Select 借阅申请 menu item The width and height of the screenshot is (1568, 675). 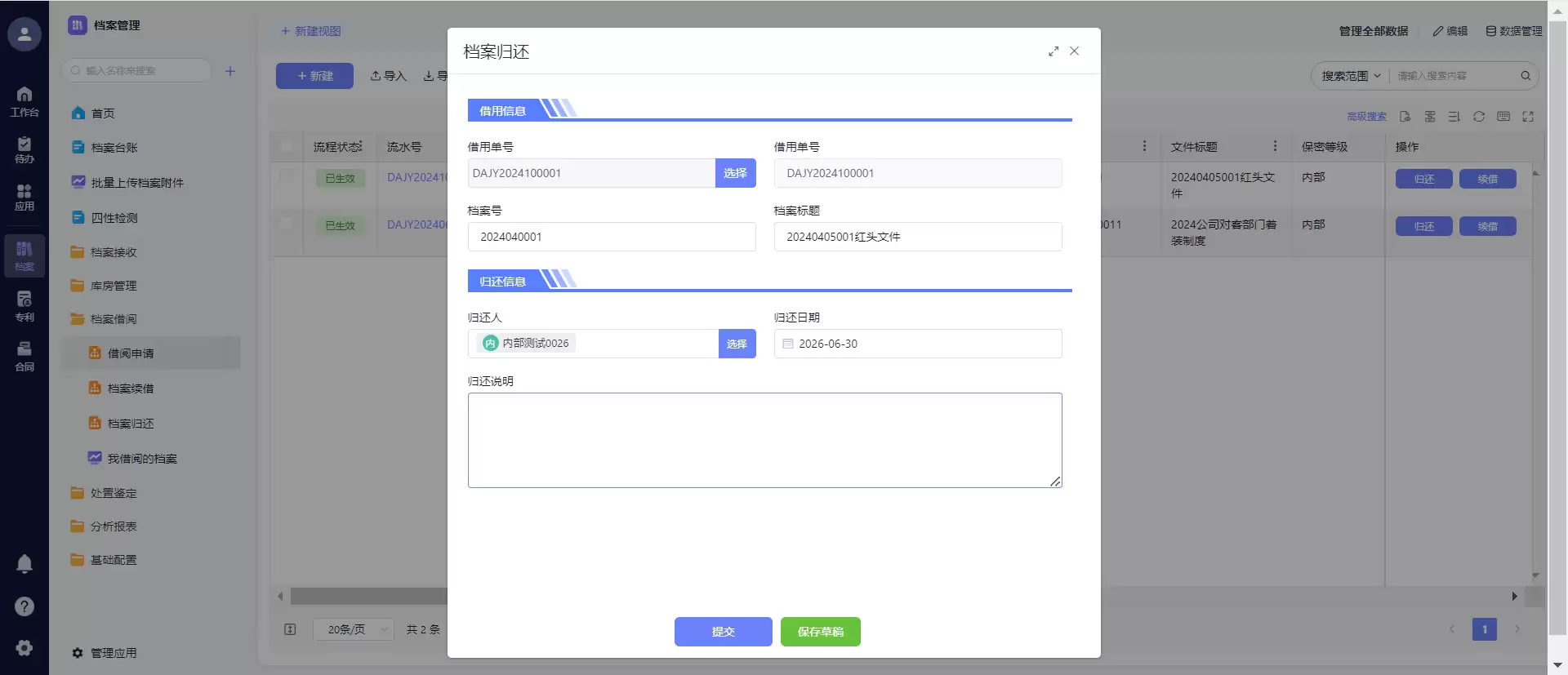click(x=151, y=353)
